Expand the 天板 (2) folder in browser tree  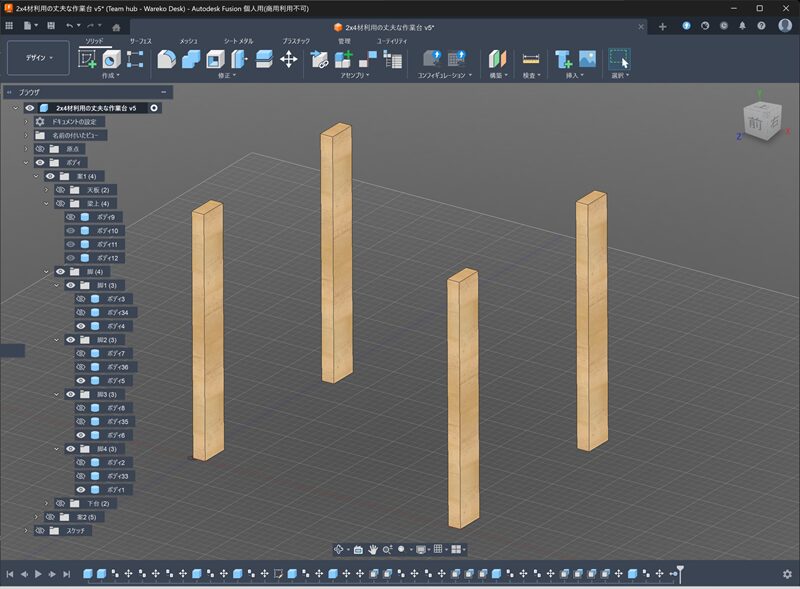46,190
